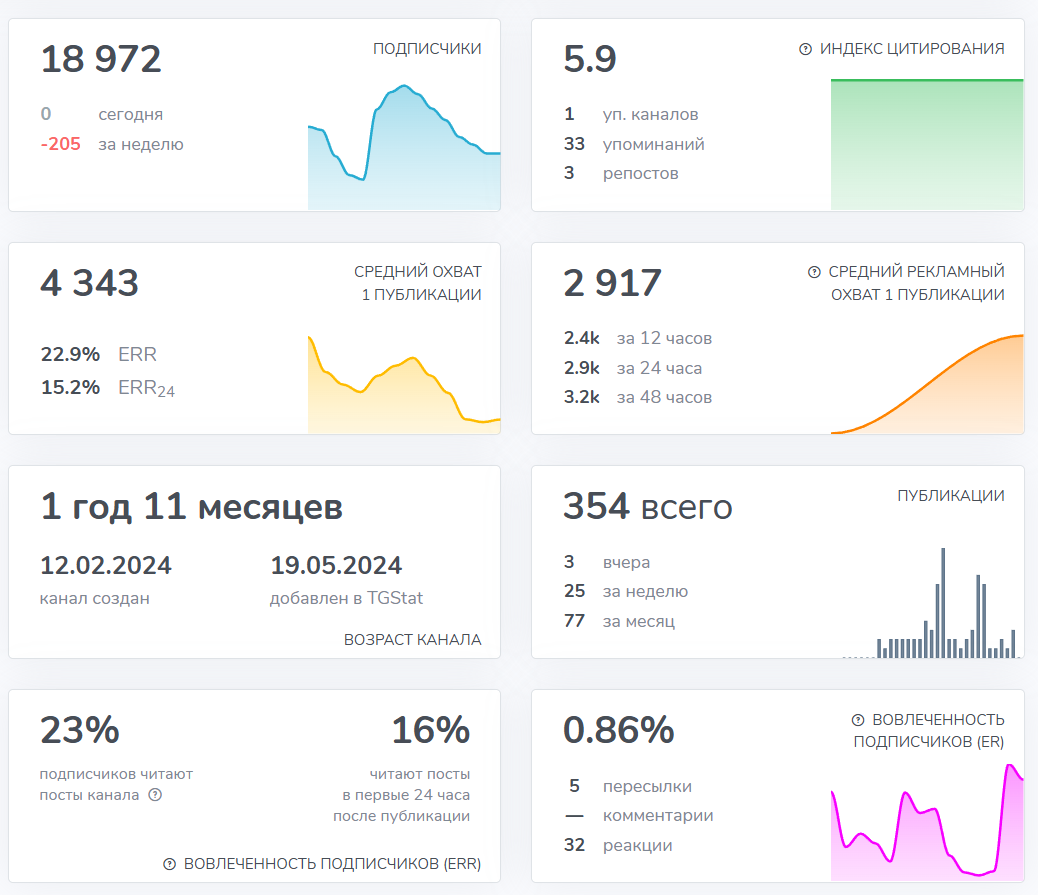Click help icon next to СРЕДНИЙ РЕКЛАМНЫЙ ОХВАТ

pos(814,272)
